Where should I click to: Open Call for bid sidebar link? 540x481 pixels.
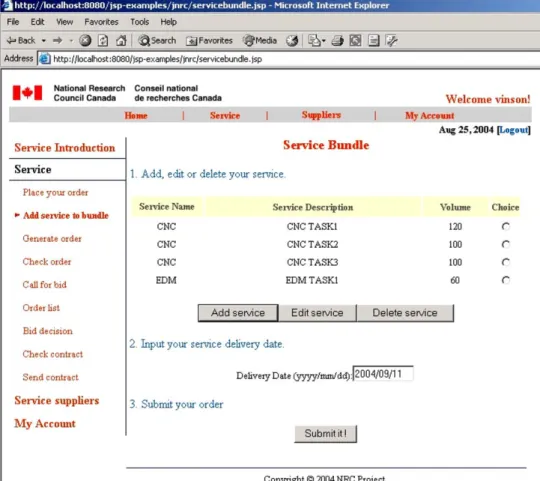[44, 285]
